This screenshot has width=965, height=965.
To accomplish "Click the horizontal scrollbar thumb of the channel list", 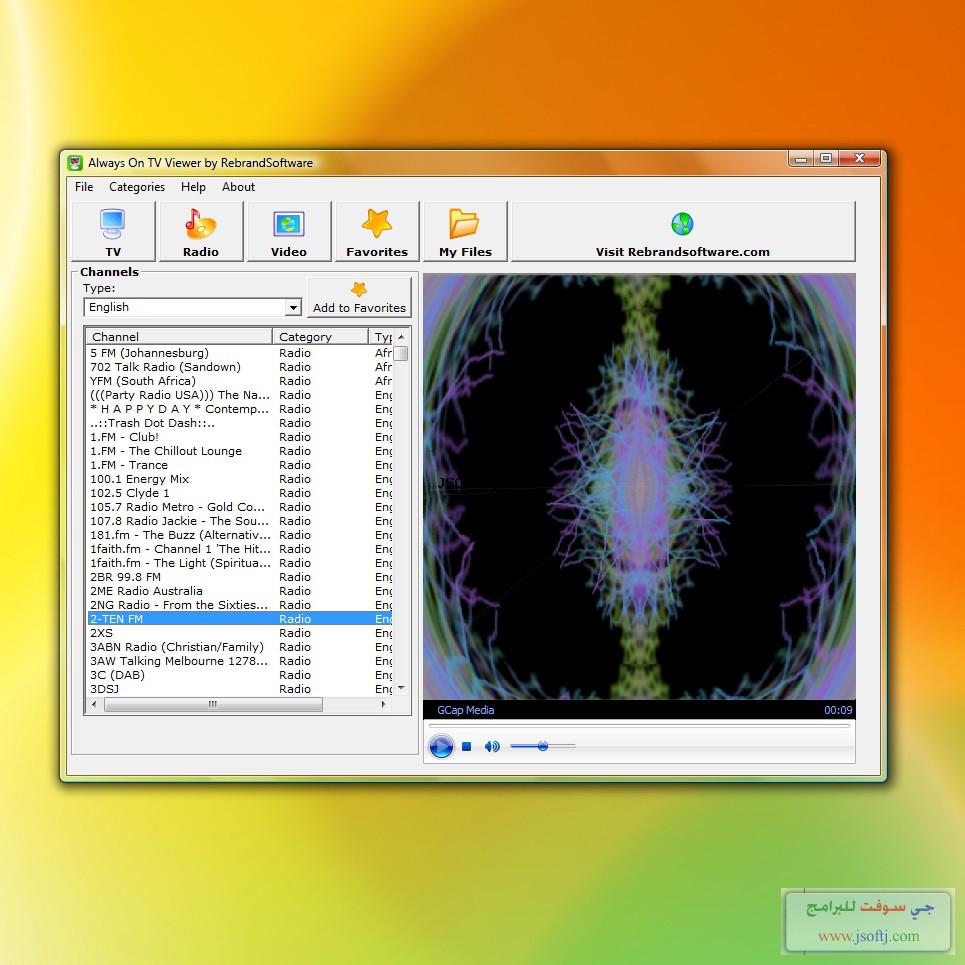I will point(213,704).
